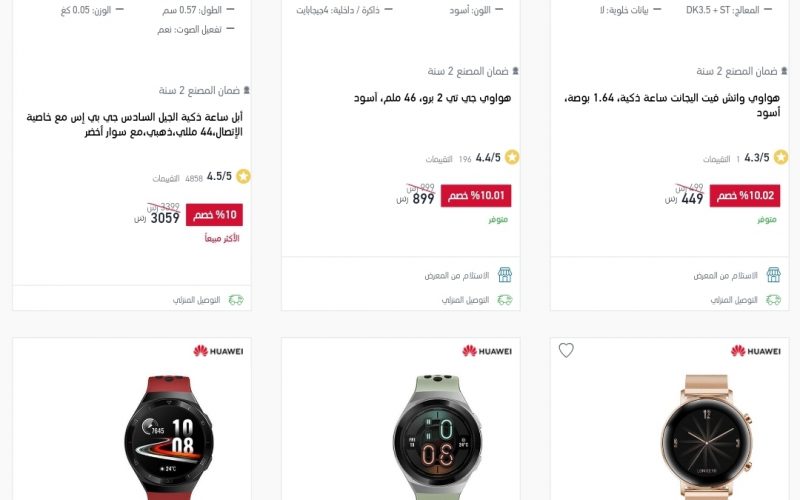Click the Huawei logo above the rose gold watch
This screenshot has width=800, height=500.
(x=756, y=351)
